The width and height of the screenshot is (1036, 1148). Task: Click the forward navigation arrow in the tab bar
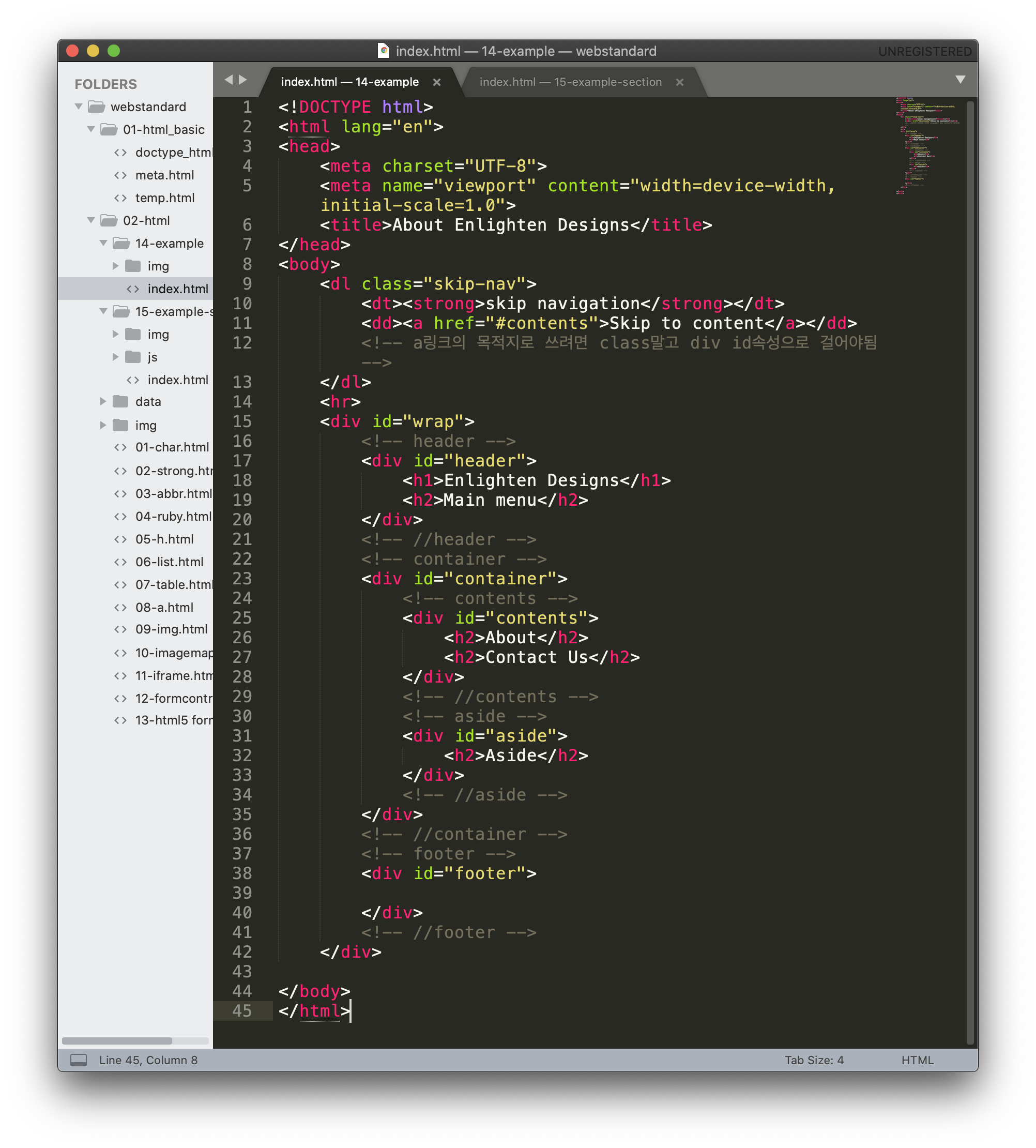tap(243, 80)
